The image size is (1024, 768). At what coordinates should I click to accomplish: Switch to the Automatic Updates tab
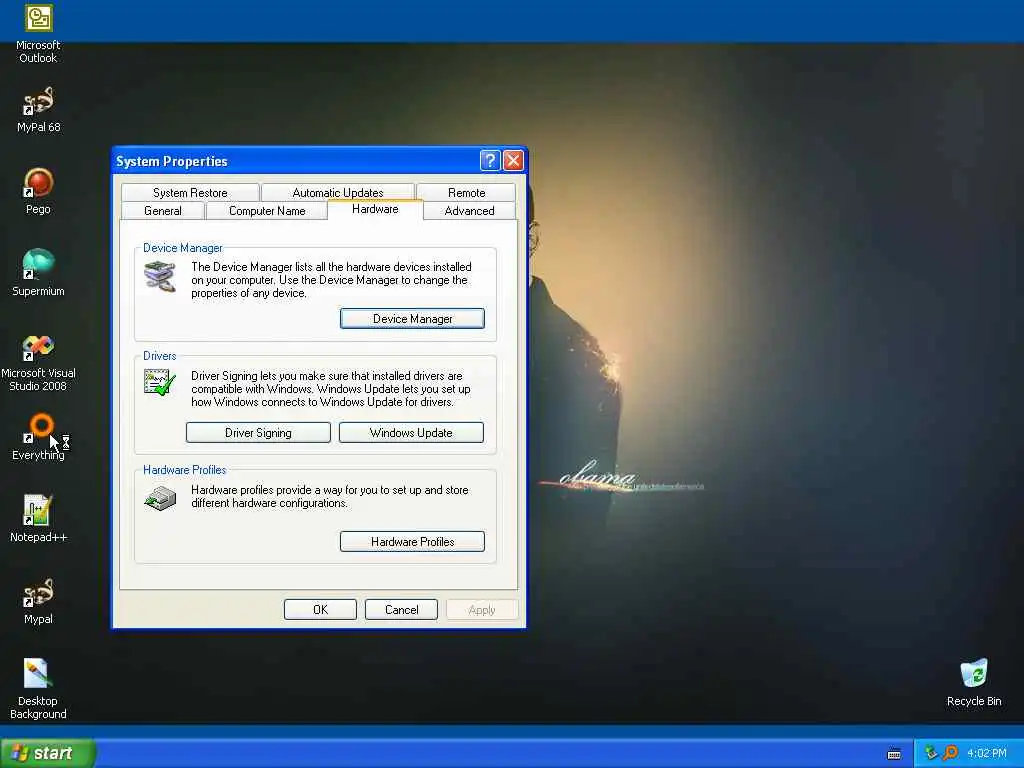(338, 193)
